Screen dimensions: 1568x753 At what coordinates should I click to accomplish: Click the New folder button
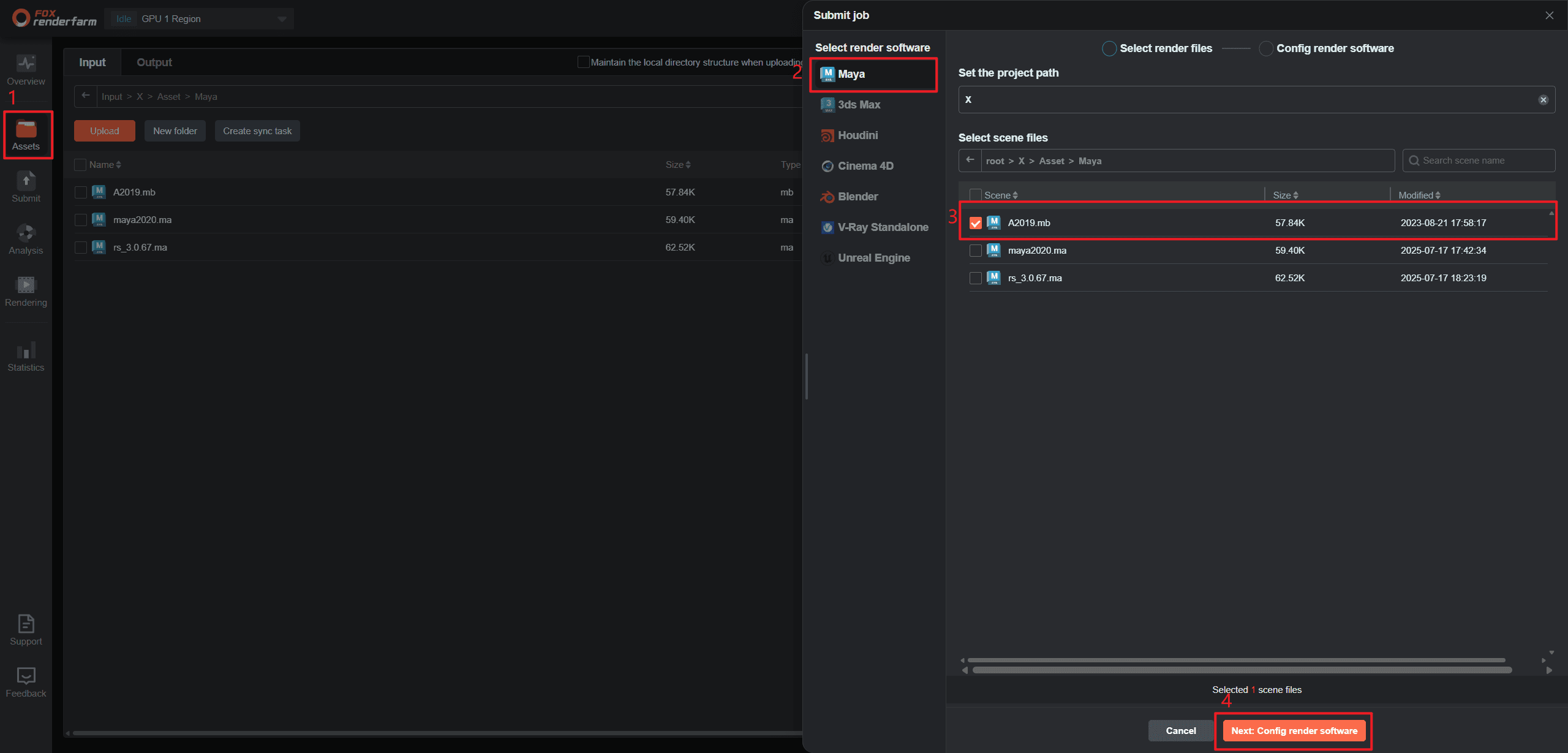pos(175,131)
